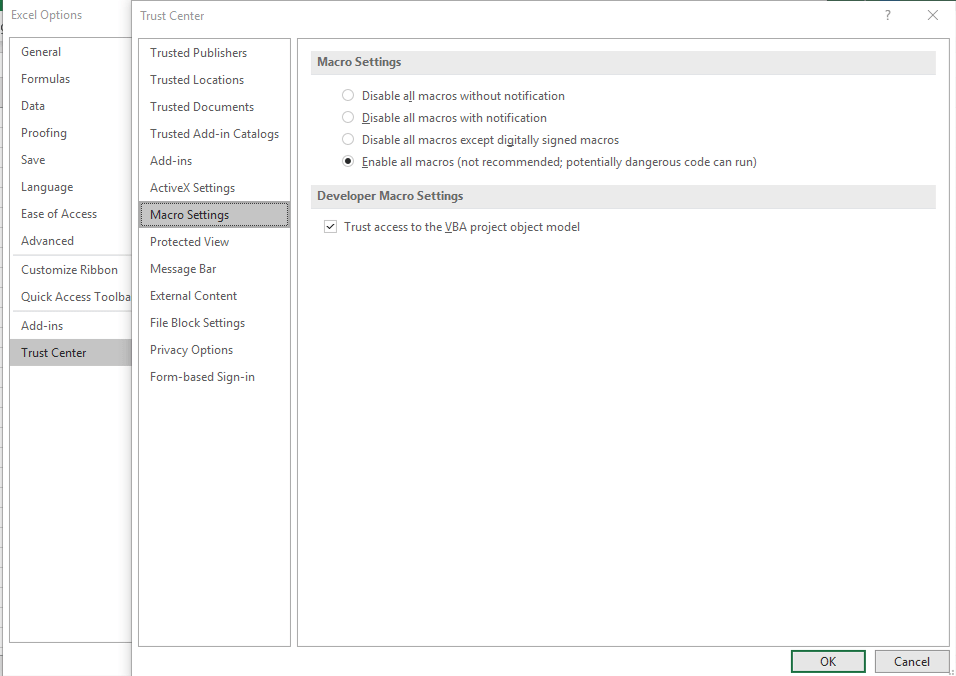Select Disable all macros without notification

click(x=348, y=95)
